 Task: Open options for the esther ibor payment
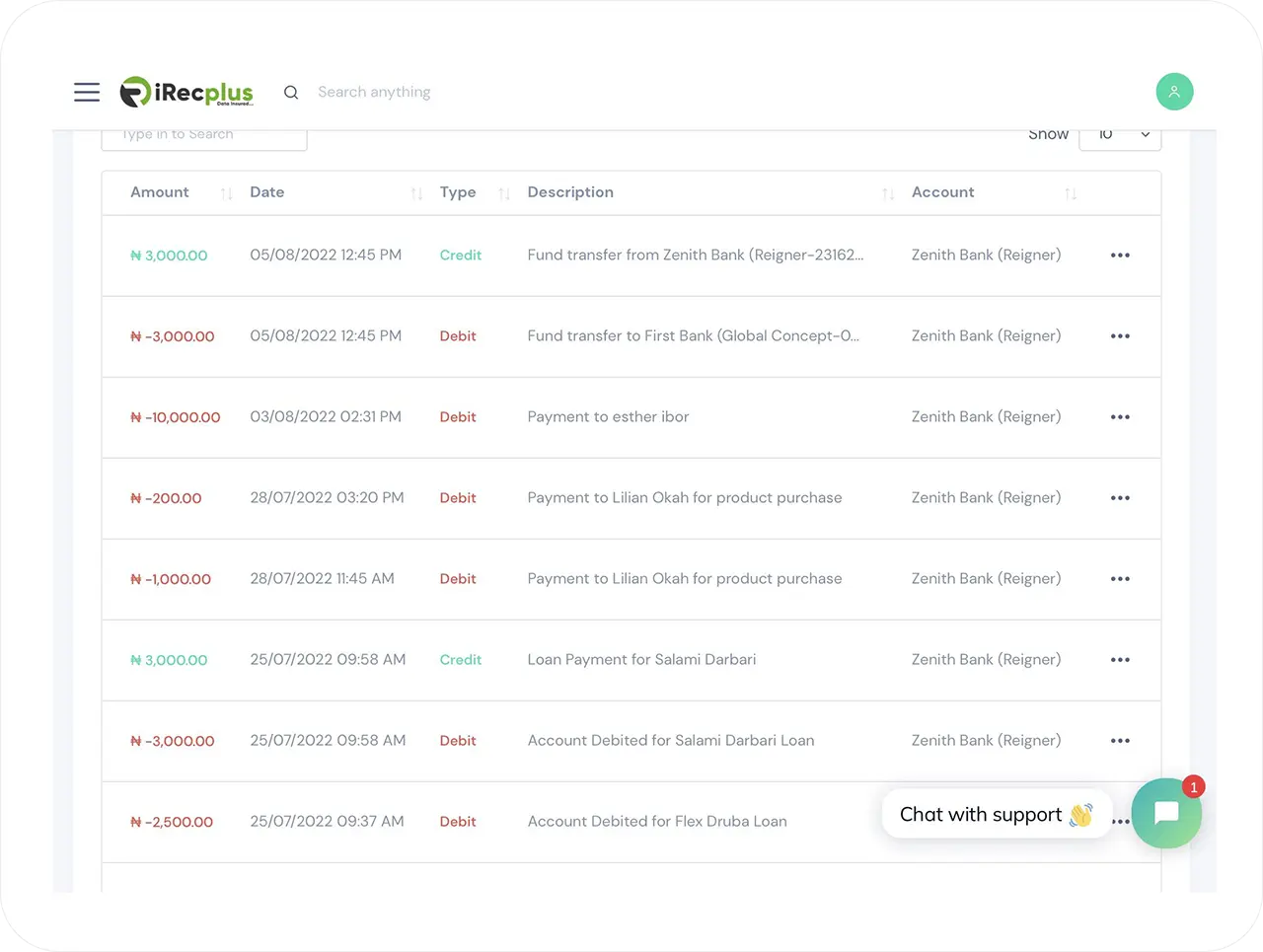1120,417
